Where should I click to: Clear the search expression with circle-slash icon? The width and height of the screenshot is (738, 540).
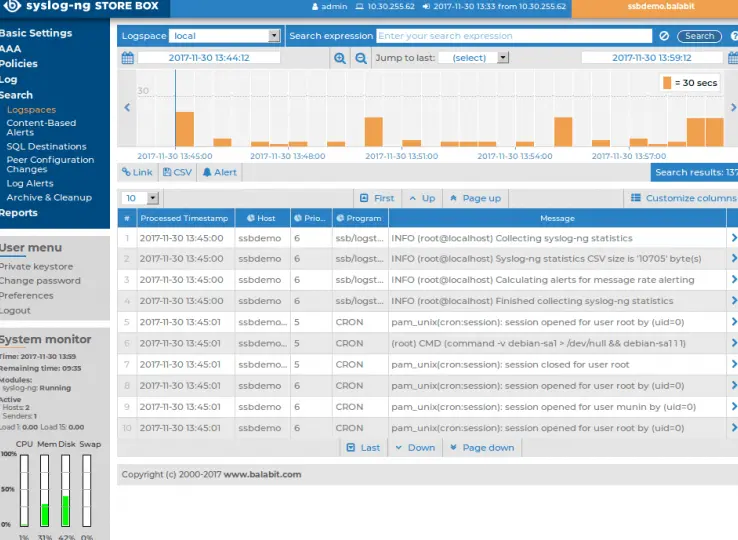tap(664, 36)
